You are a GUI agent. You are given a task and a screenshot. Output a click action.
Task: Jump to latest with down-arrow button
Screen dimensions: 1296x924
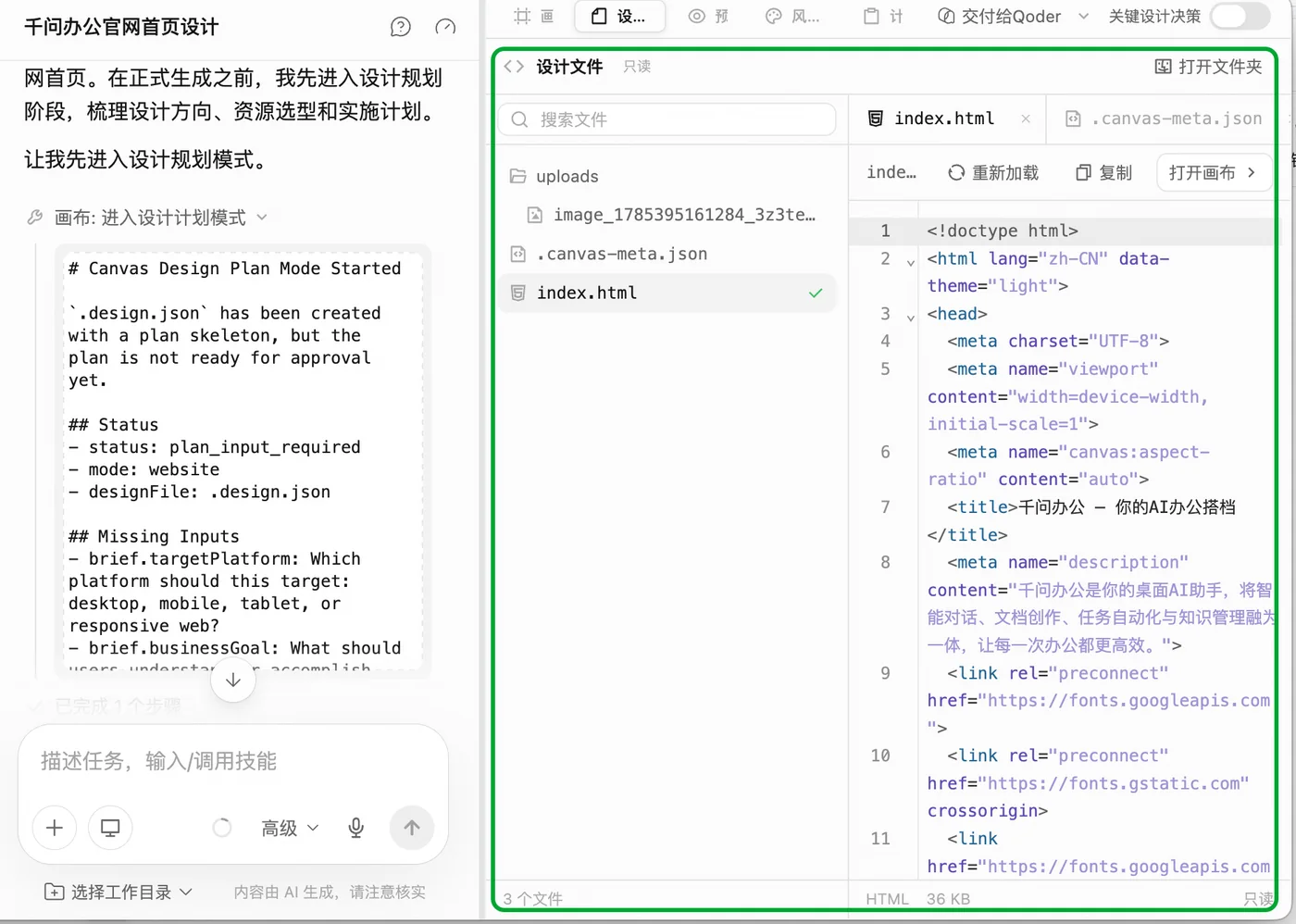(x=233, y=681)
